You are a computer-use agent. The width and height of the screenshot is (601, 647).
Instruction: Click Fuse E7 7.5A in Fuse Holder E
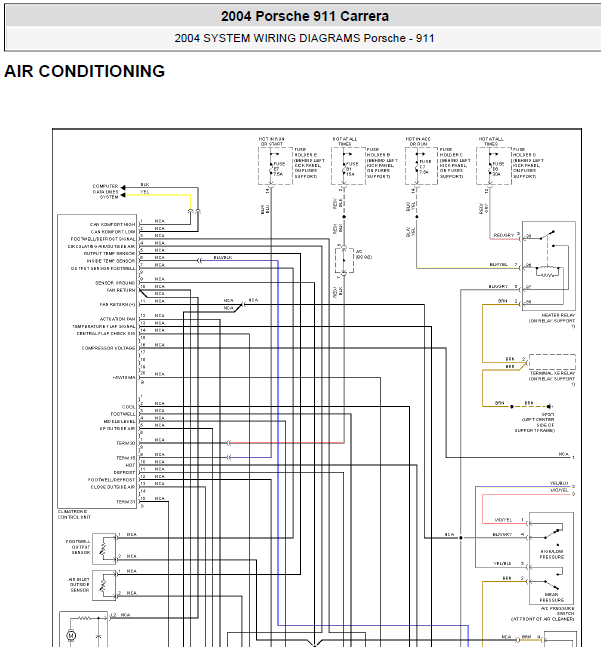click(275, 168)
